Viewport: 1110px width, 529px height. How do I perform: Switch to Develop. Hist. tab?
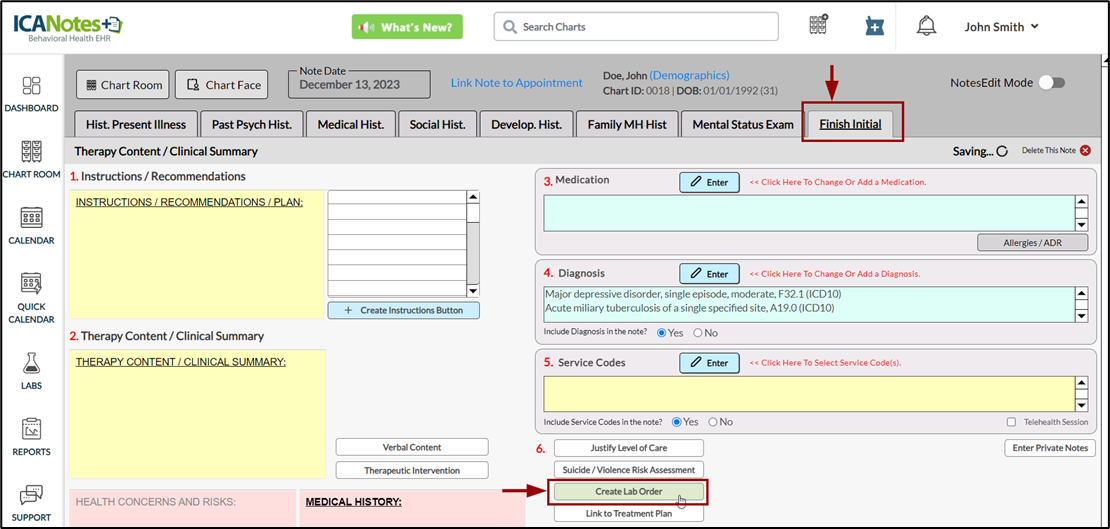click(x=527, y=124)
